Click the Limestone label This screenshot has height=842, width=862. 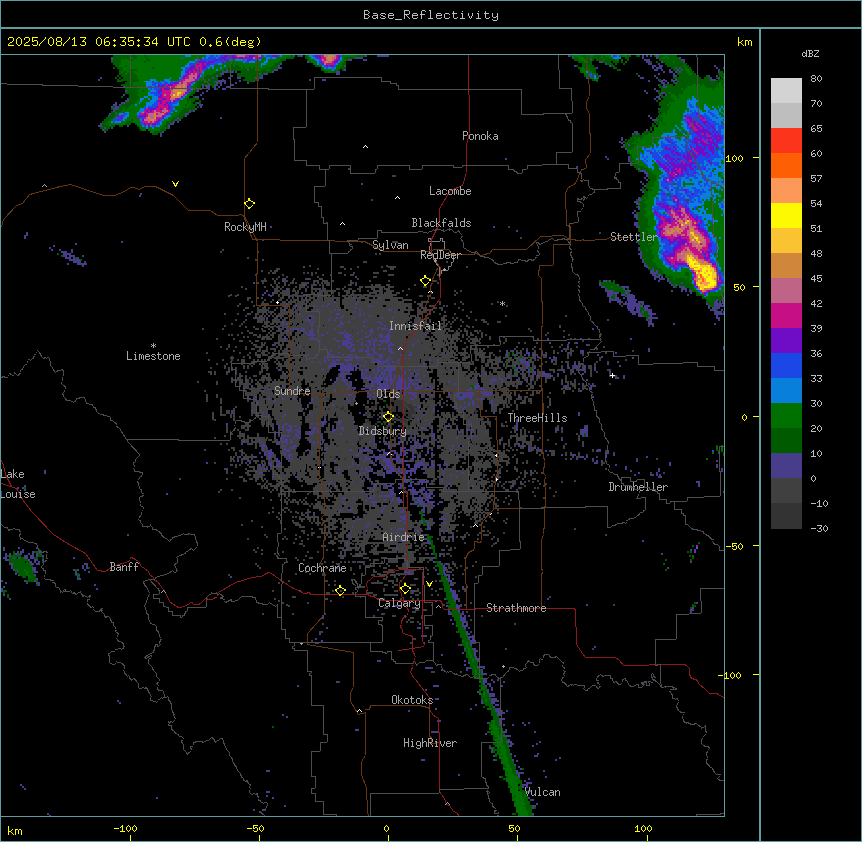(153, 356)
